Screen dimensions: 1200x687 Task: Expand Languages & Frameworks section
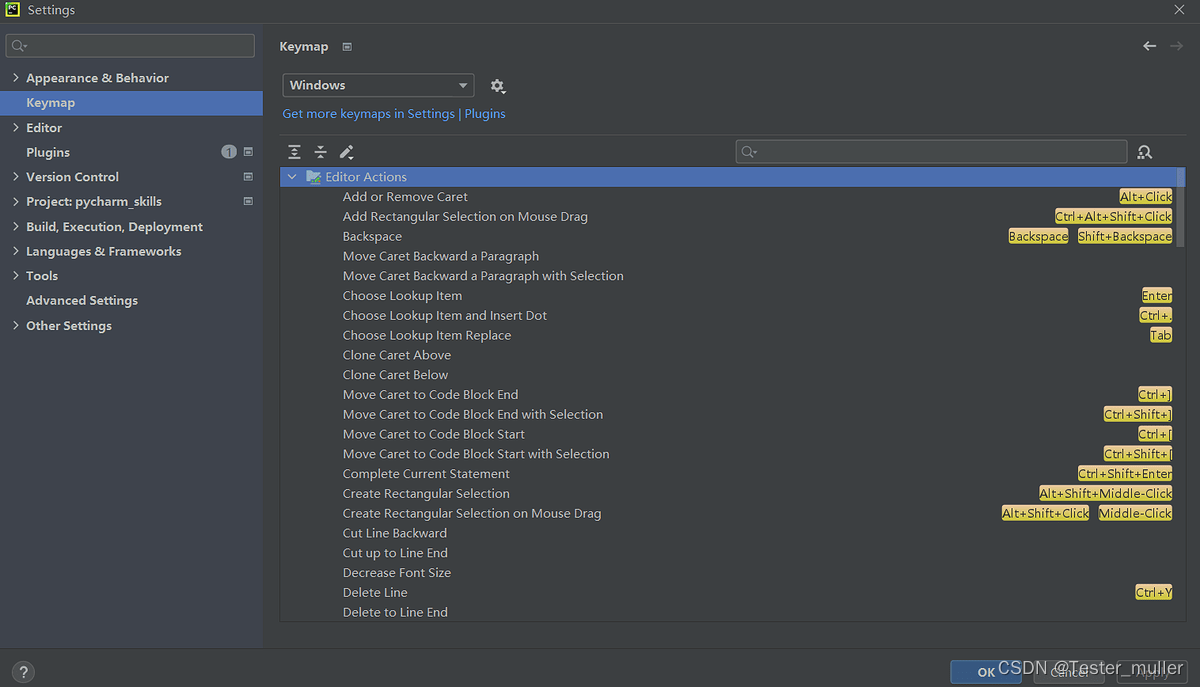coord(15,251)
